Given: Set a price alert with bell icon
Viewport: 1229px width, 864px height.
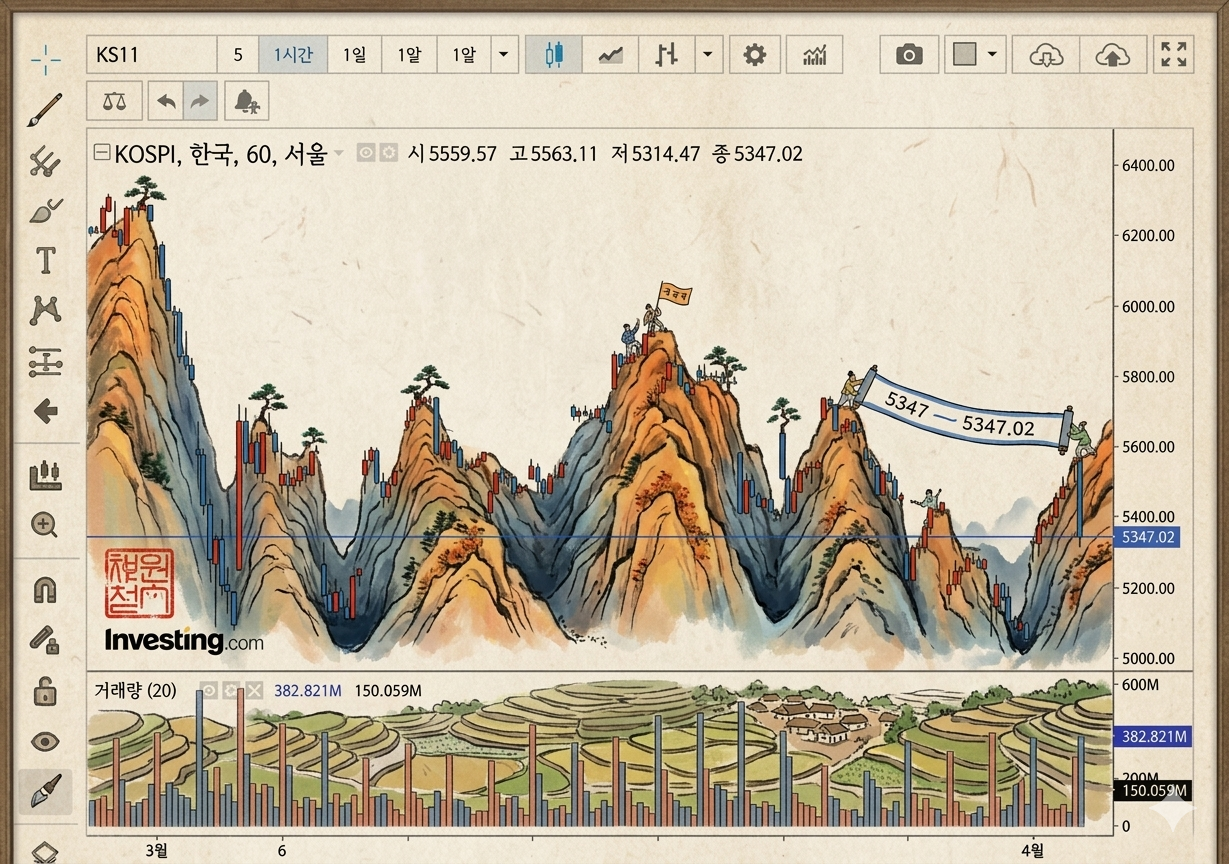Looking at the screenshot, I should (x=245, y=101).
